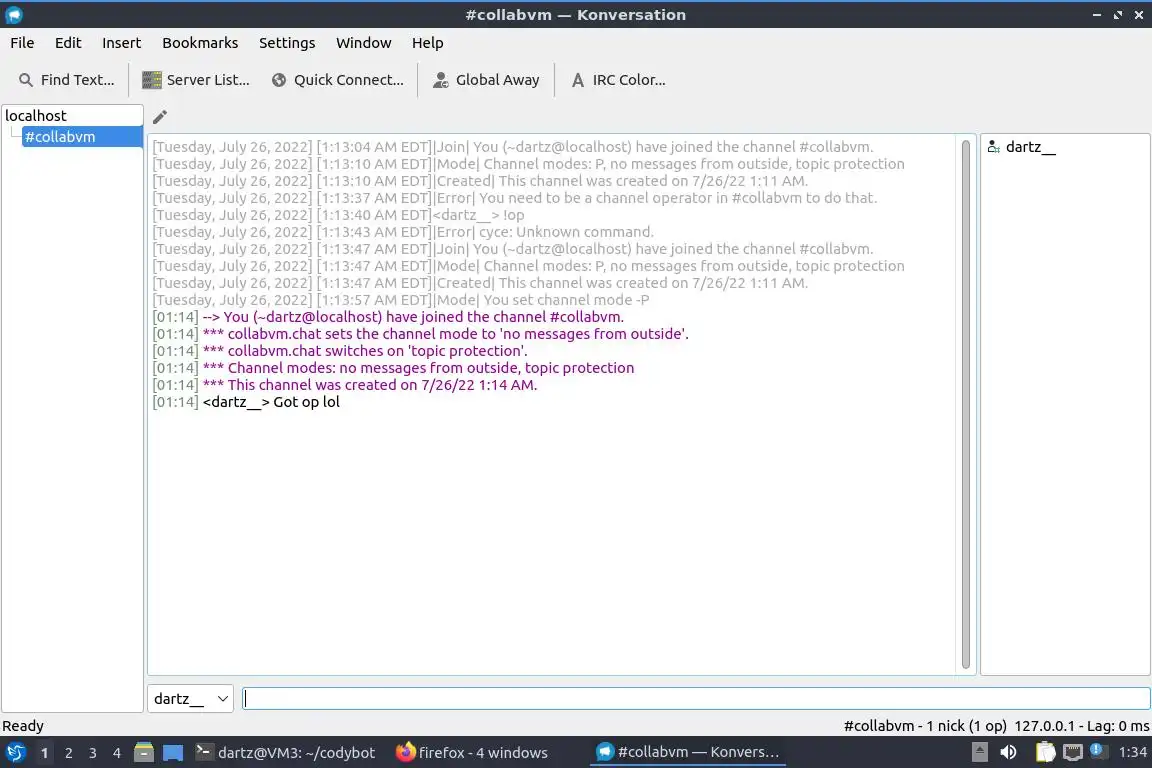Viewport: 1152px width, 768px height.
Task: Open the Bookmarks menu
Action: 200,43
